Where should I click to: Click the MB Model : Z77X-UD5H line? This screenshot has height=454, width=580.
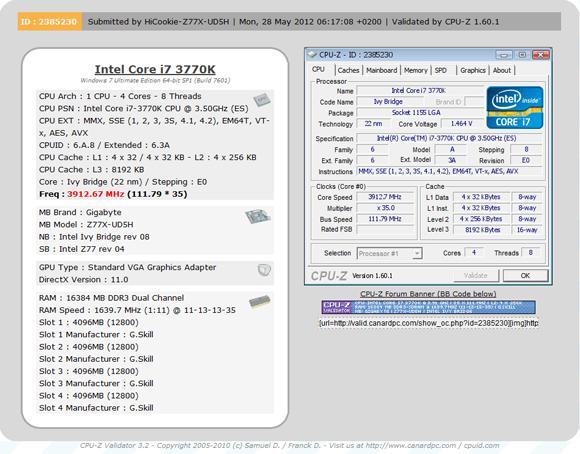pos(86,225)
